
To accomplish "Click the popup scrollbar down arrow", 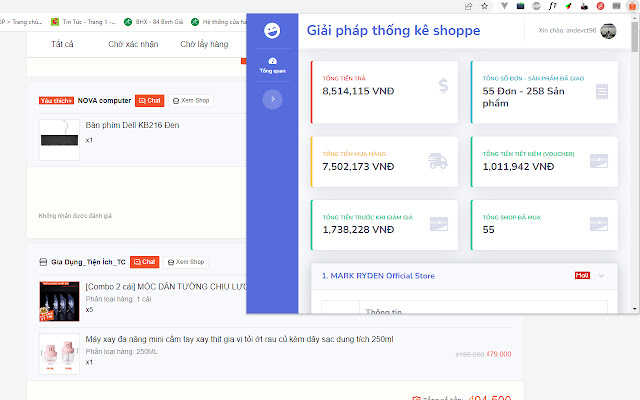I will click(634, 309).
